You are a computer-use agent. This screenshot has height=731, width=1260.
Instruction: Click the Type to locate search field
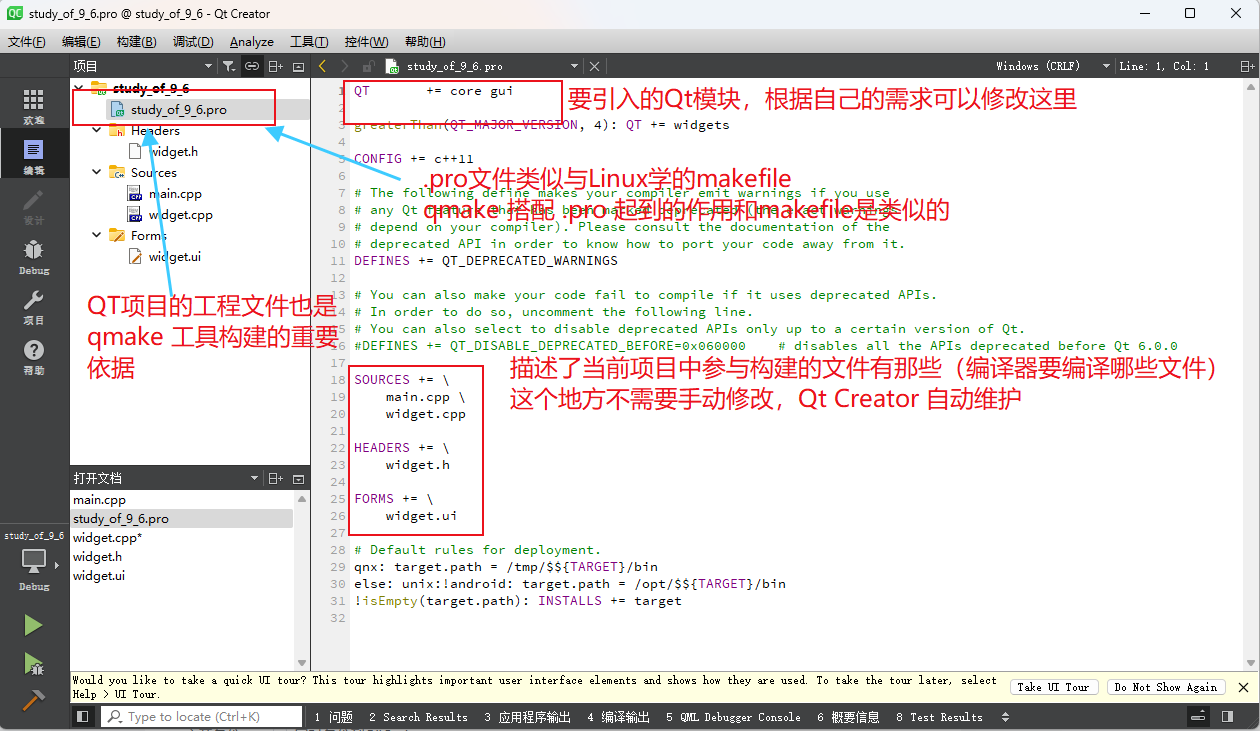(x=201, y=717)
